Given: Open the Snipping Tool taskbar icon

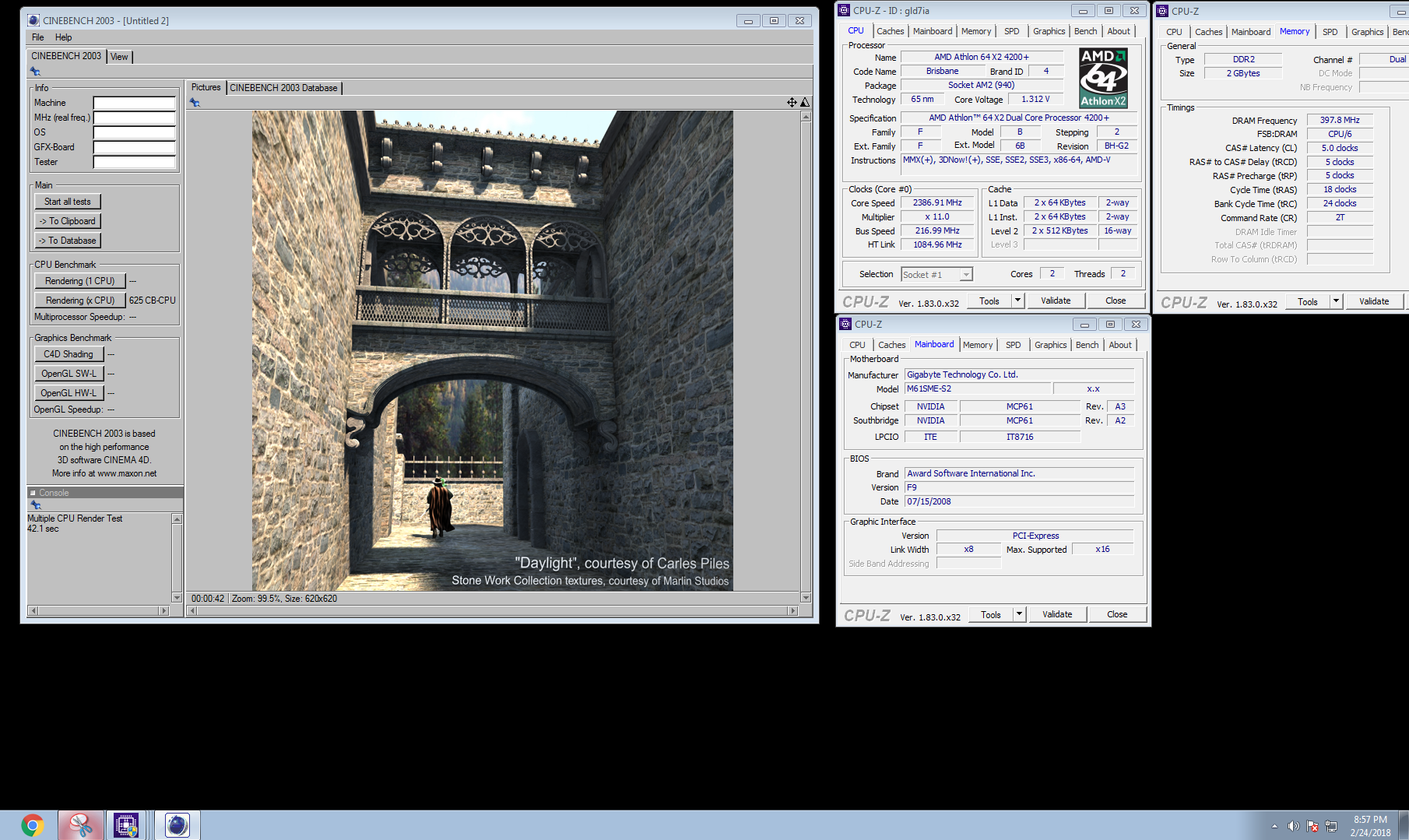Looking at the screenshot, I should tap(81, 825).
